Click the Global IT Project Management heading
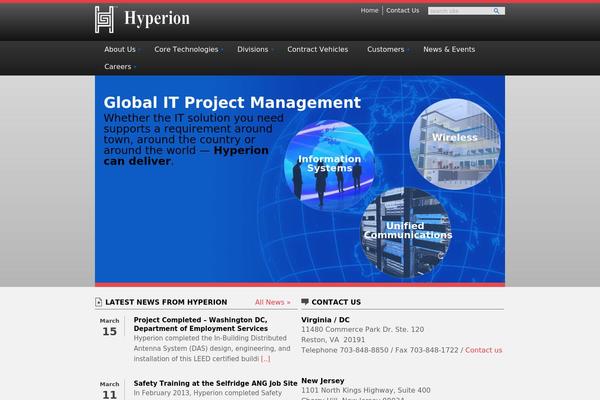 [232, 103]
